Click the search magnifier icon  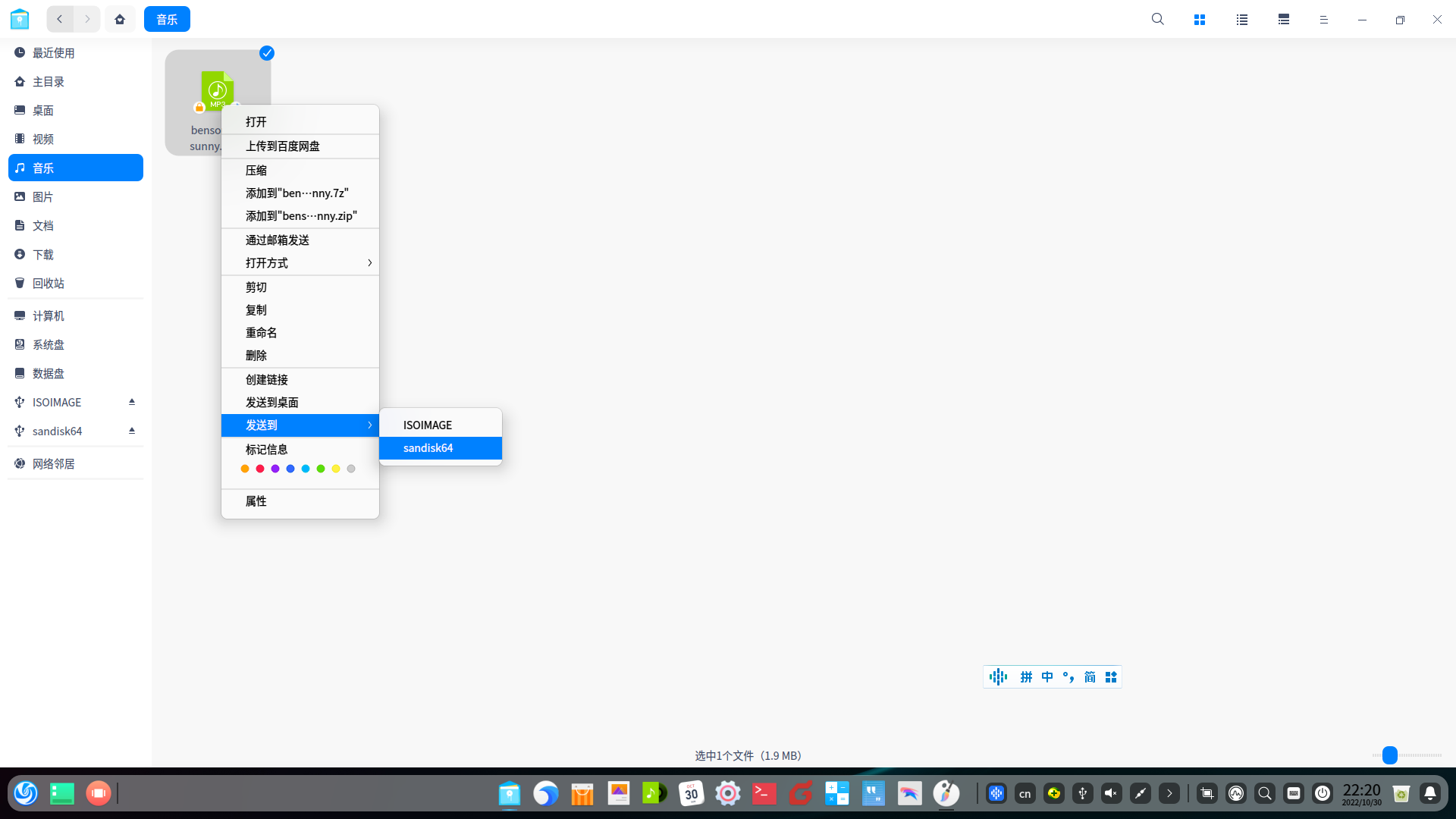(x=1157, y=19)
